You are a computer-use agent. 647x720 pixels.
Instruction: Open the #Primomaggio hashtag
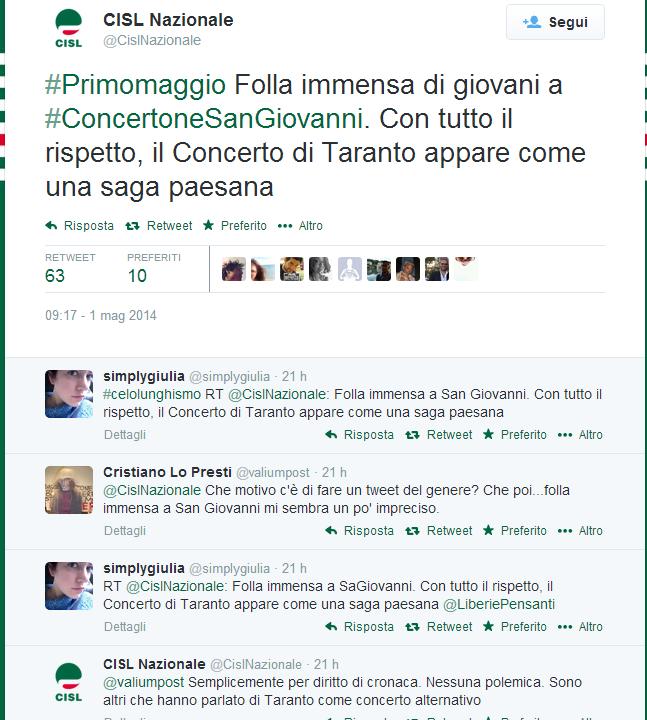(135, 85)
